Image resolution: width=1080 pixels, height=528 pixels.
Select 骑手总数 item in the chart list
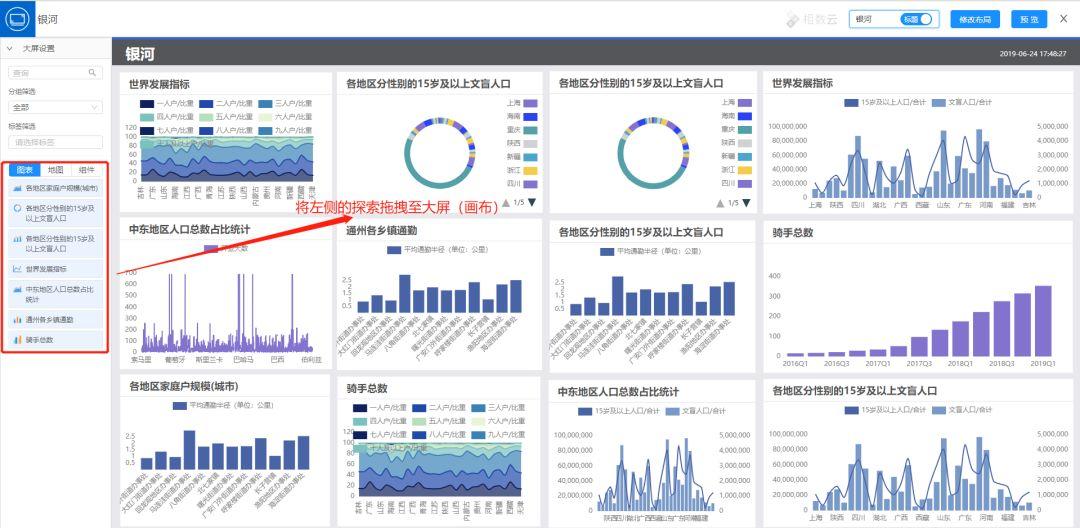(x=56, y=339)
